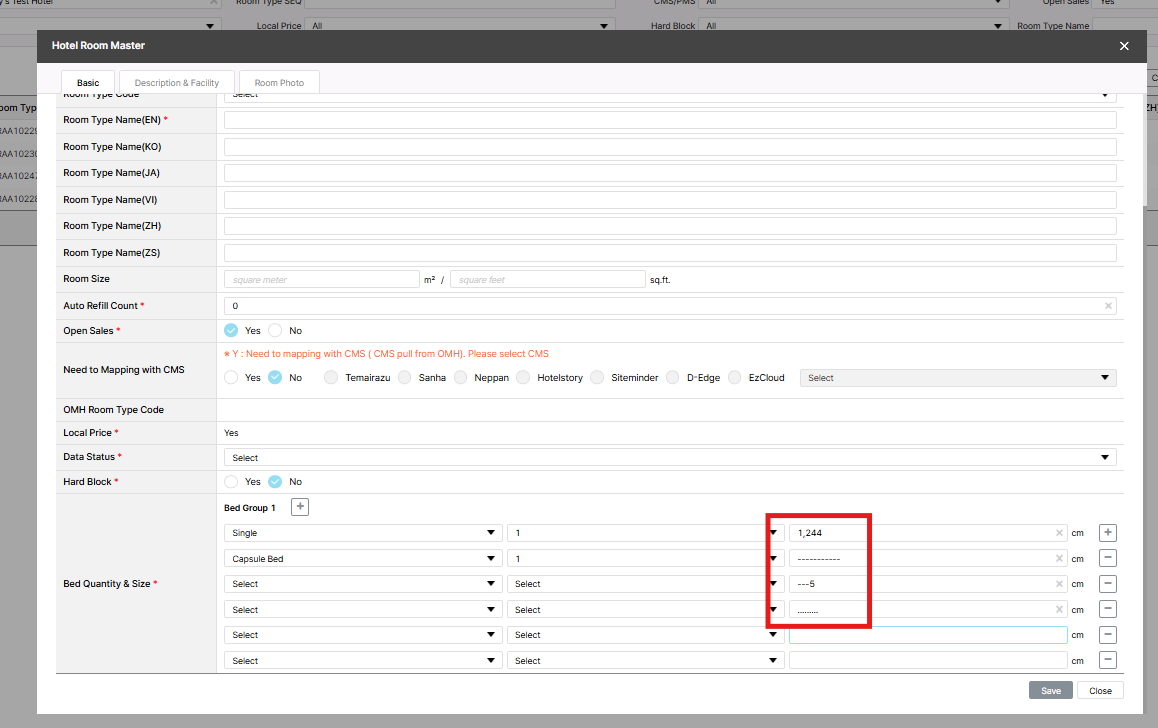Clear the Capsule Bed row size value
The width and height of the screenshot is (1158, 728).
click(x=1059, y=558)
